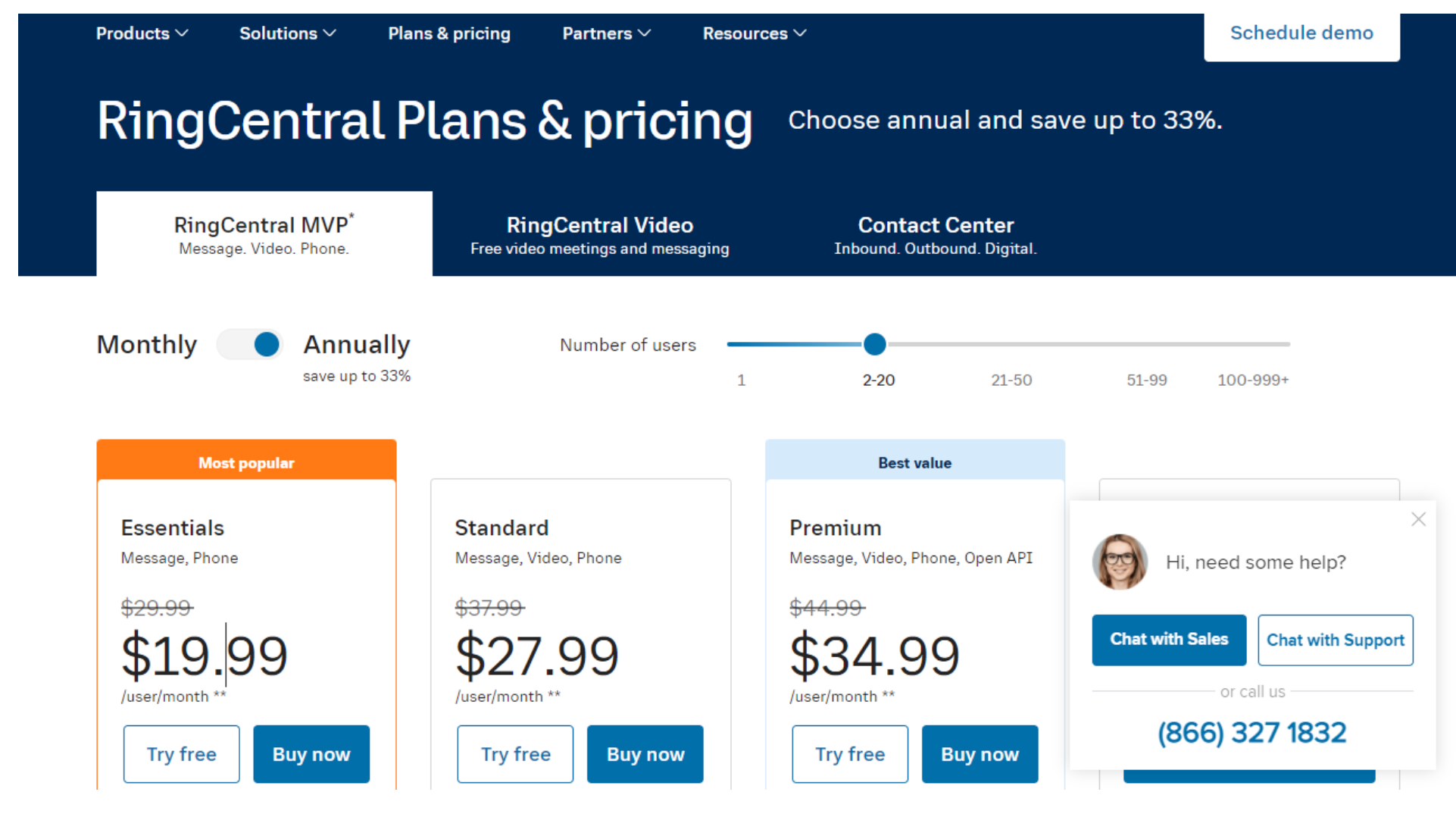1456x814 pixels.
Task: Toggle pricing from Annually to Monthly
Action: point(250,344)
